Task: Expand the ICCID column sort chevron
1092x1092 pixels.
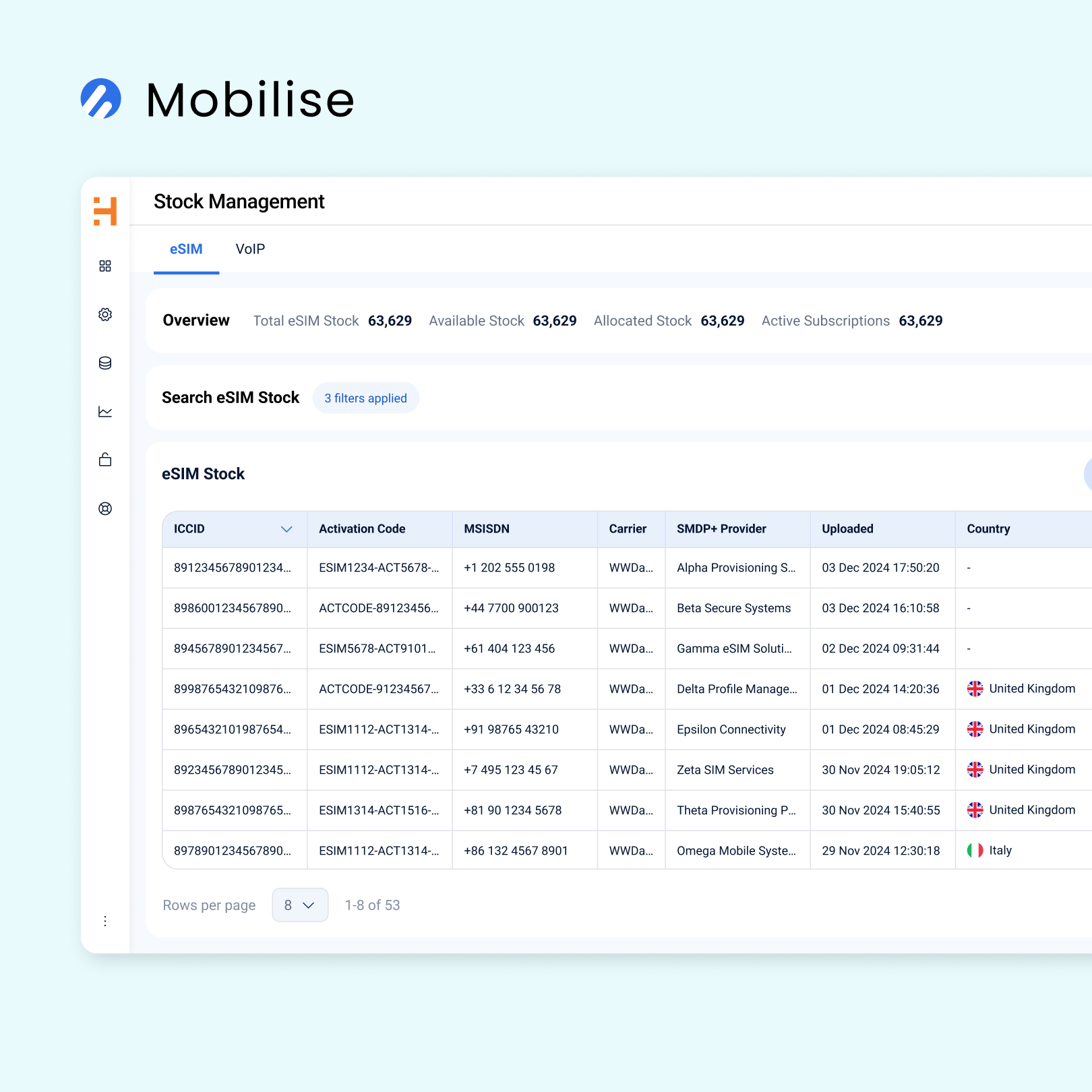Action: tap(286, 529)
